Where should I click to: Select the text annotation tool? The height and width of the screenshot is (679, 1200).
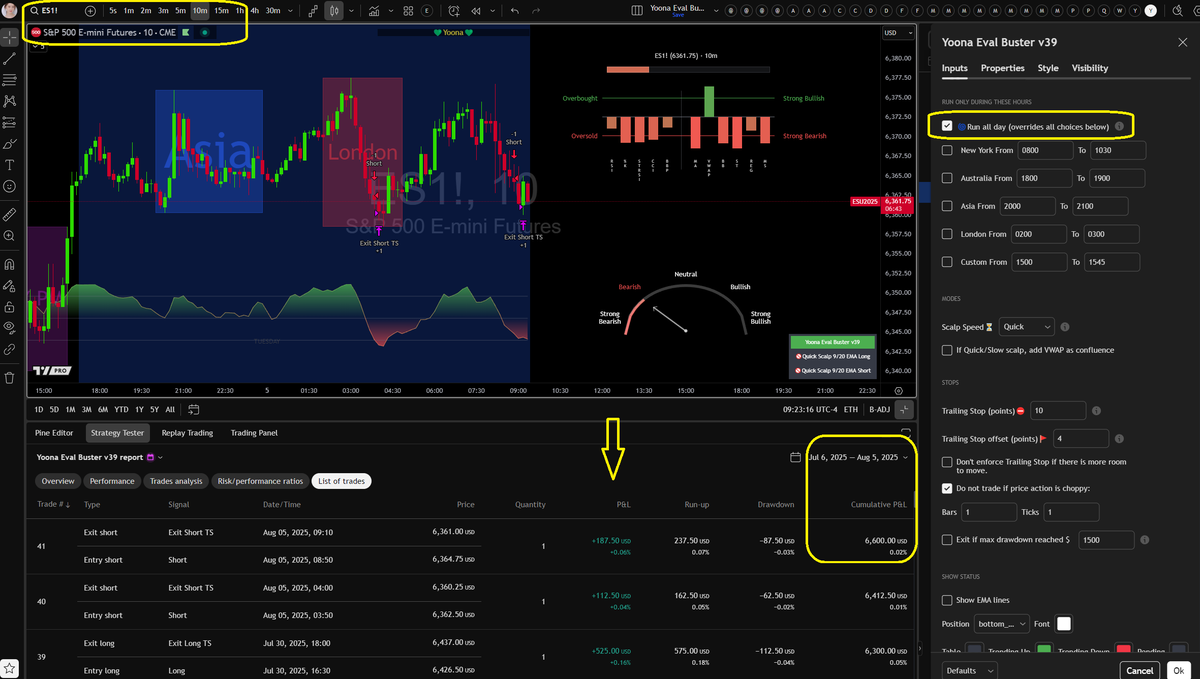pos(9,165)
